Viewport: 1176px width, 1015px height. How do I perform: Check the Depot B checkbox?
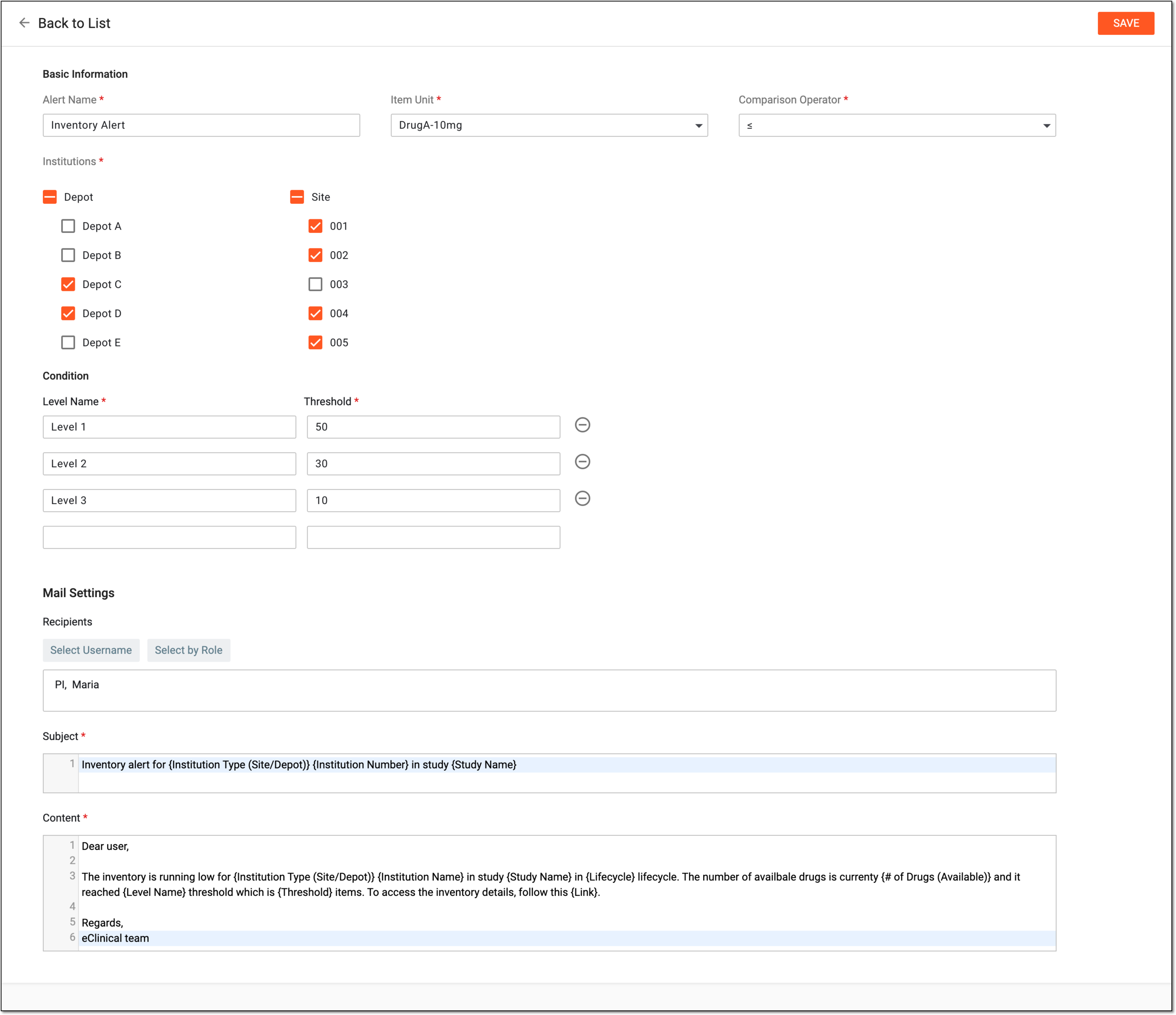(x=68, y=256)
